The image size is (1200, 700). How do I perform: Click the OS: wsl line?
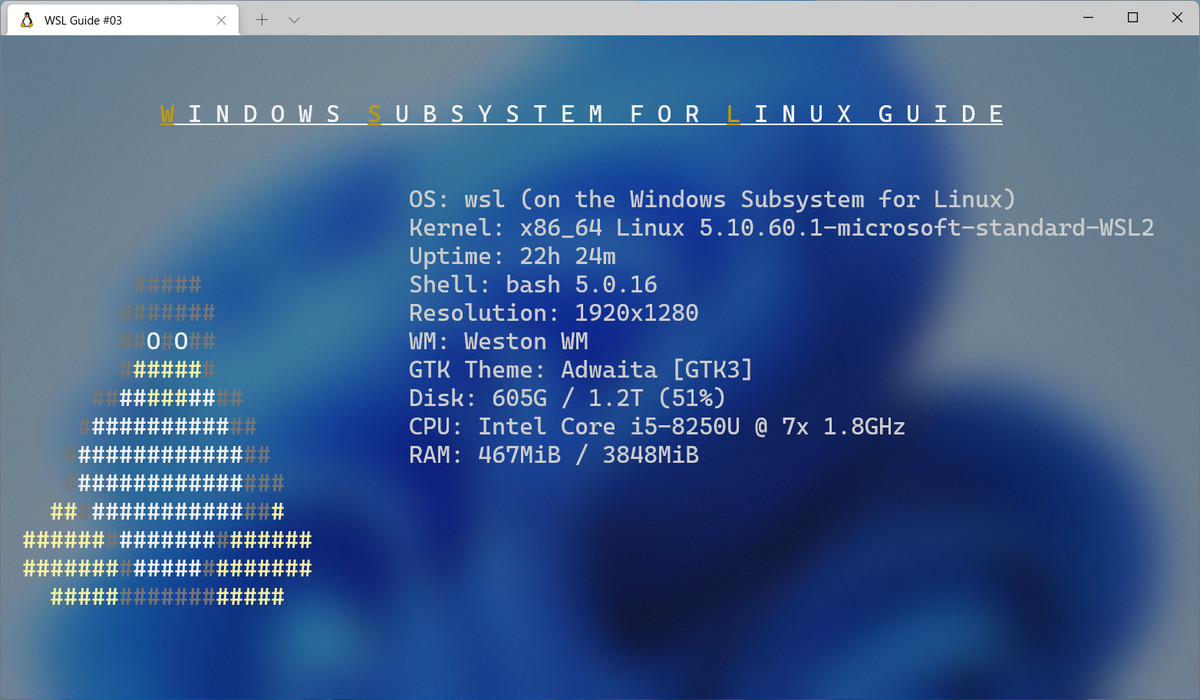[x=712, y=199]
